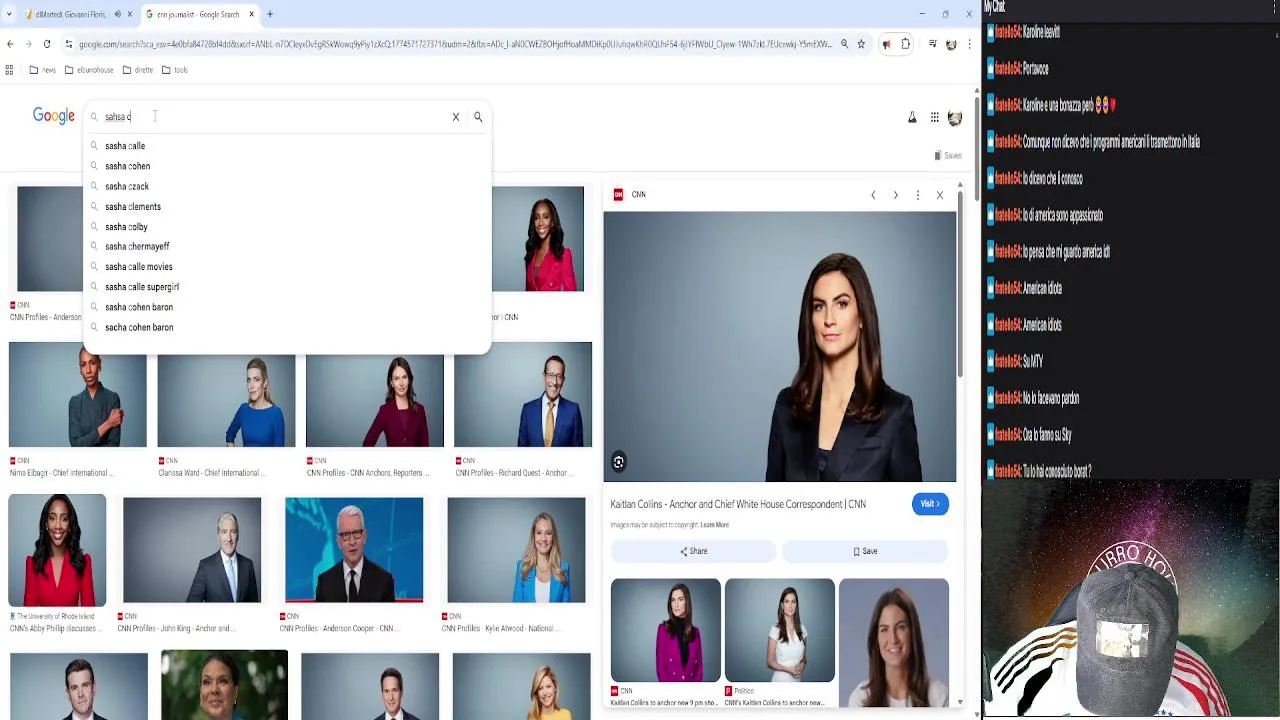The image size is (1280, 720).
Task: Open the apps grid in bookmarks bar
Action: (x=9, y=70)
